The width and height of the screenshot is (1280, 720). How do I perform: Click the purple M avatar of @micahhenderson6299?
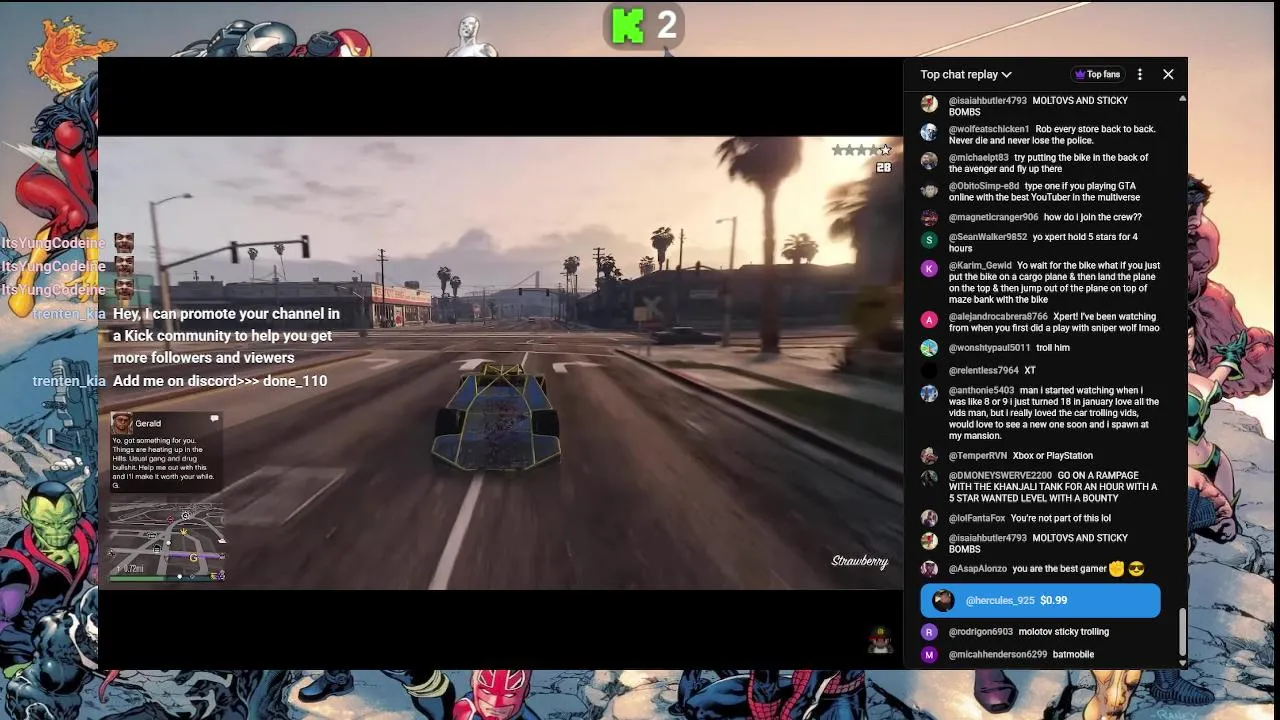(929, 655)
